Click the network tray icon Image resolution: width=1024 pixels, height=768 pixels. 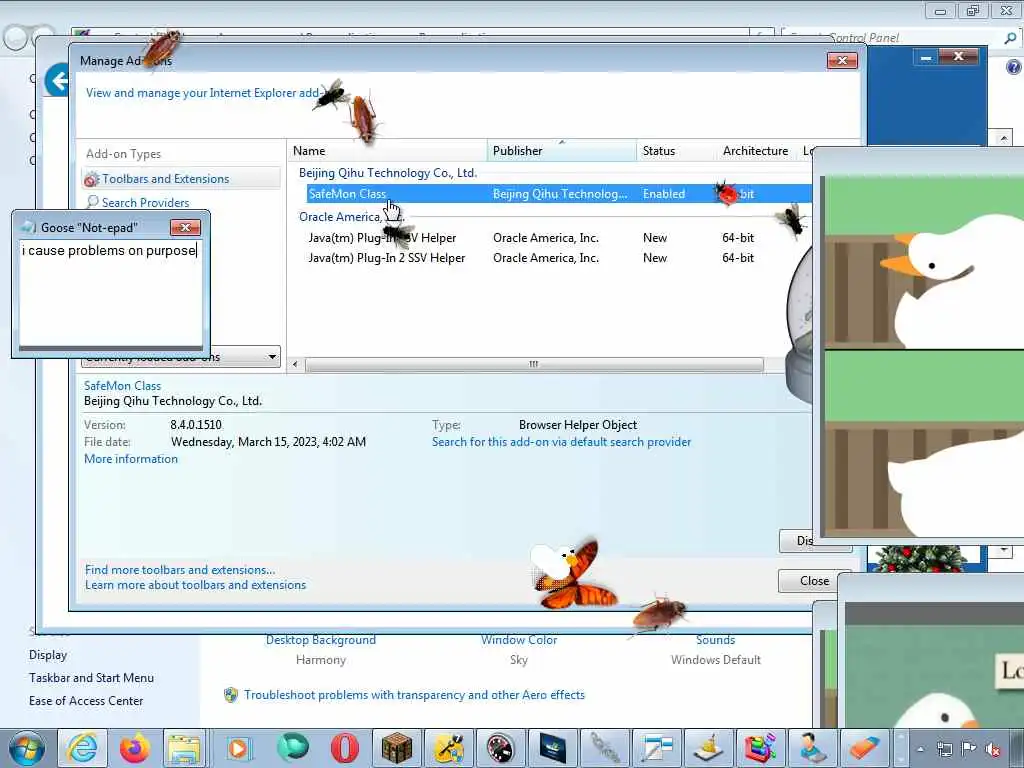[x=944, y=749]
